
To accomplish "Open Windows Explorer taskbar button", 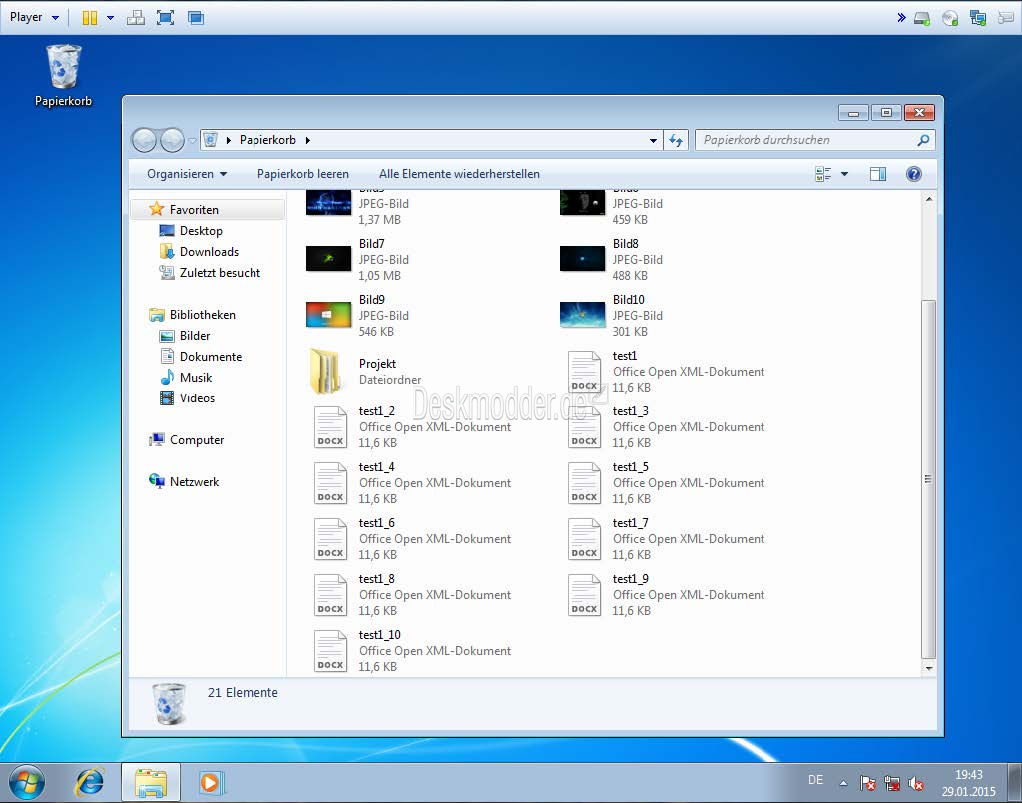I will tap(151, 782).
